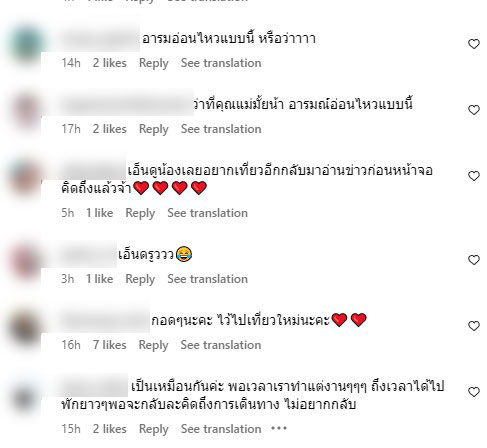Reply to the 15h comment
Viewport: 487px width, 448px height.
pos(154,429)
